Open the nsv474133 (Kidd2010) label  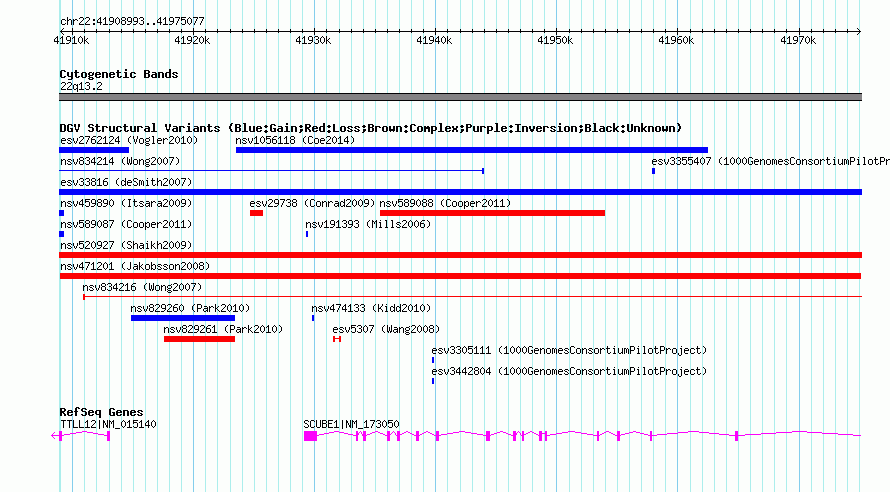371,308
